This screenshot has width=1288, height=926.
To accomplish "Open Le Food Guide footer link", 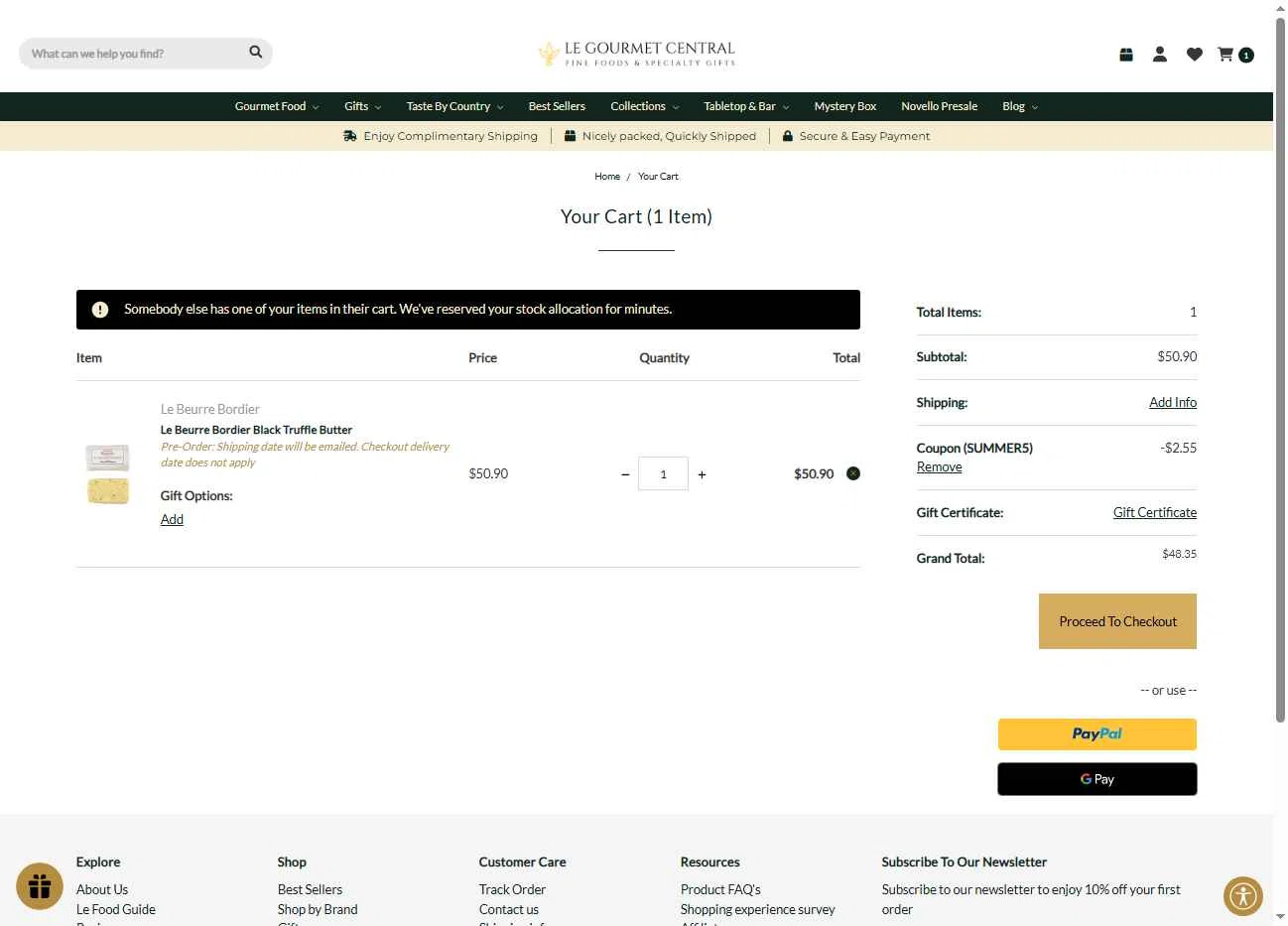I will coord(116,909).
